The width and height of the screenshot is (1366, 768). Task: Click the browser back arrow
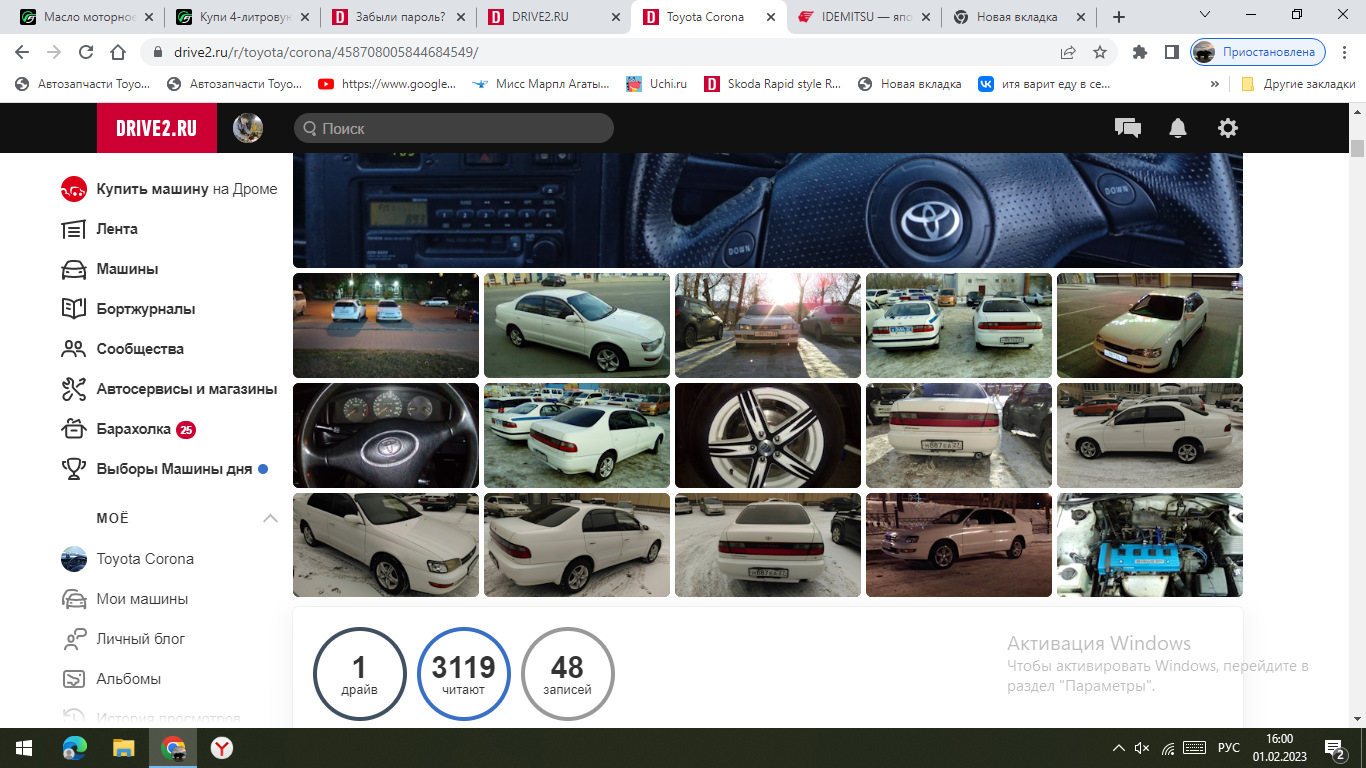[x=22, y=52]
